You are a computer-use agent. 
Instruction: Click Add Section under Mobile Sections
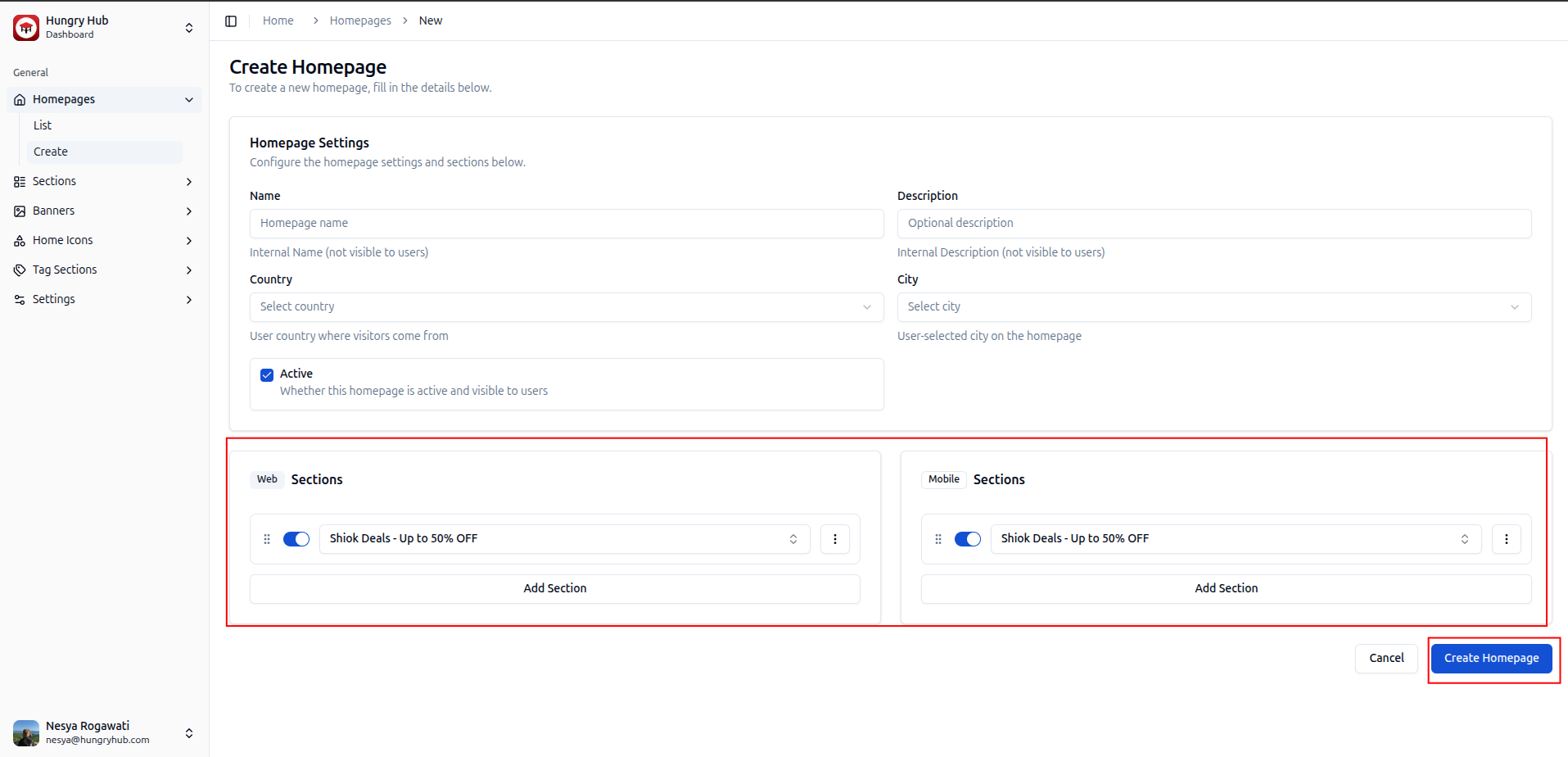click(x=1226, y=588)
